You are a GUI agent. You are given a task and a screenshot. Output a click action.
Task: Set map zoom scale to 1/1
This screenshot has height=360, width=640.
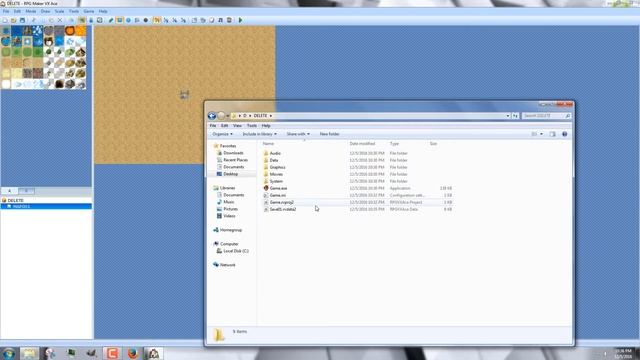157,20
